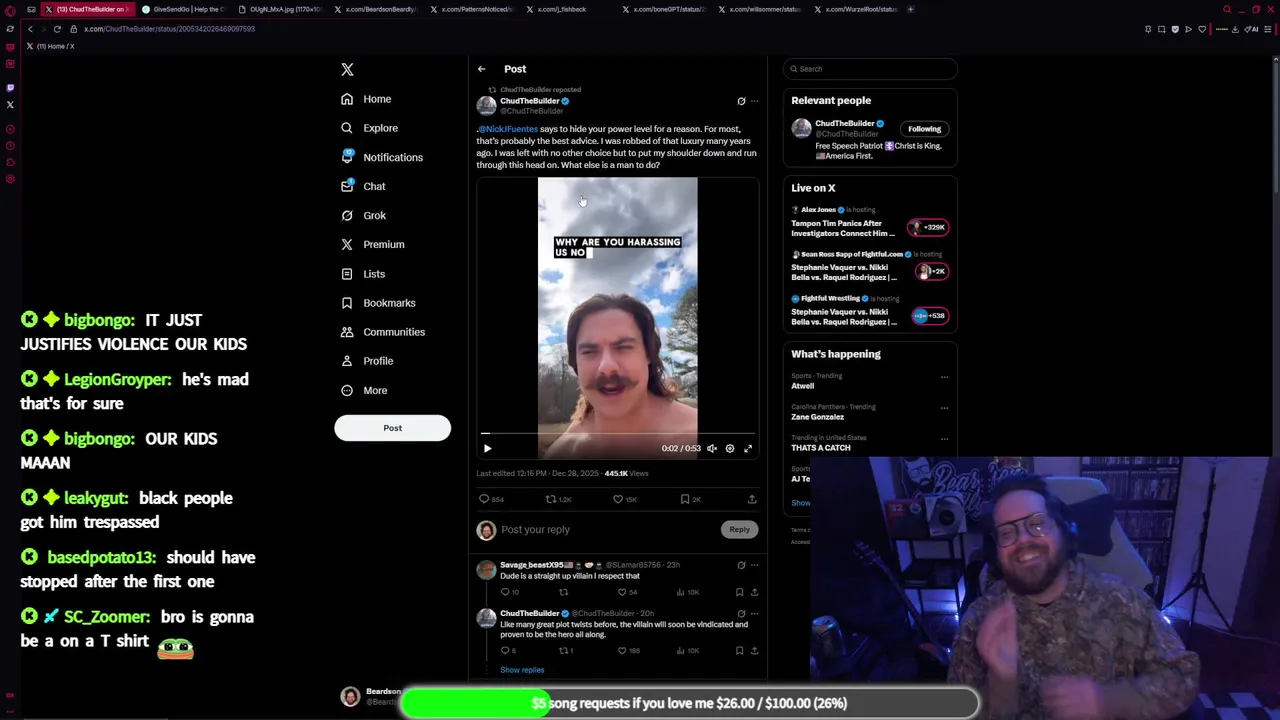
Task: Open Home from the X sidebar
Action: click(x=366, y=99)
